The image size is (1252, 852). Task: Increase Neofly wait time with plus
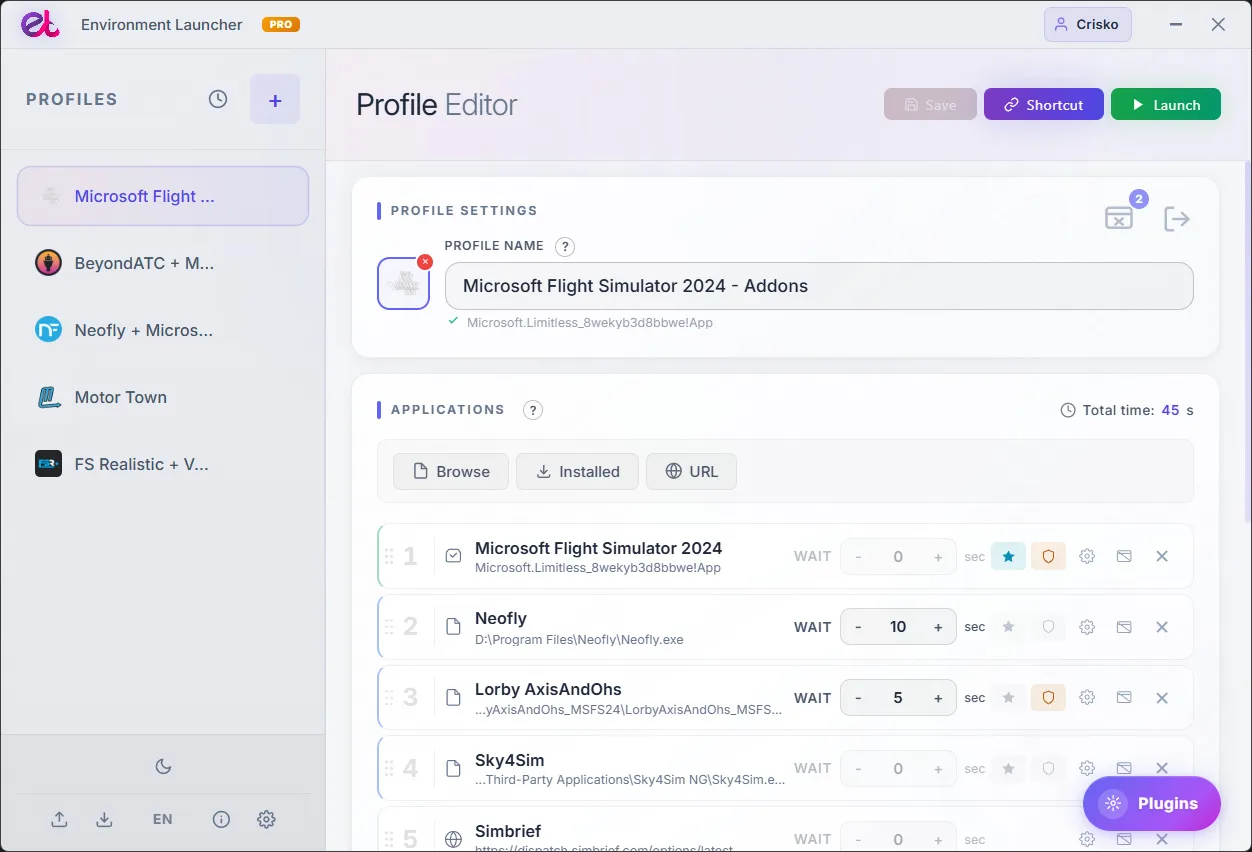(x=938, y=627)
